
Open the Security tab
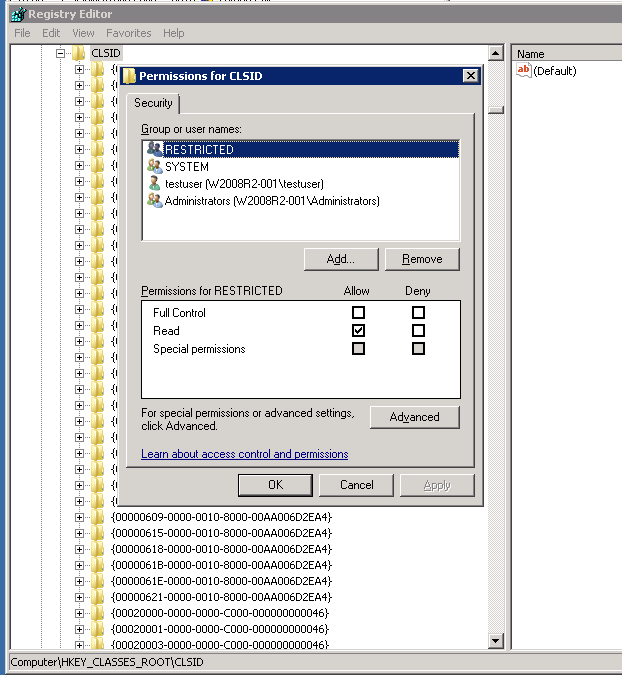[x=153, y=103]
